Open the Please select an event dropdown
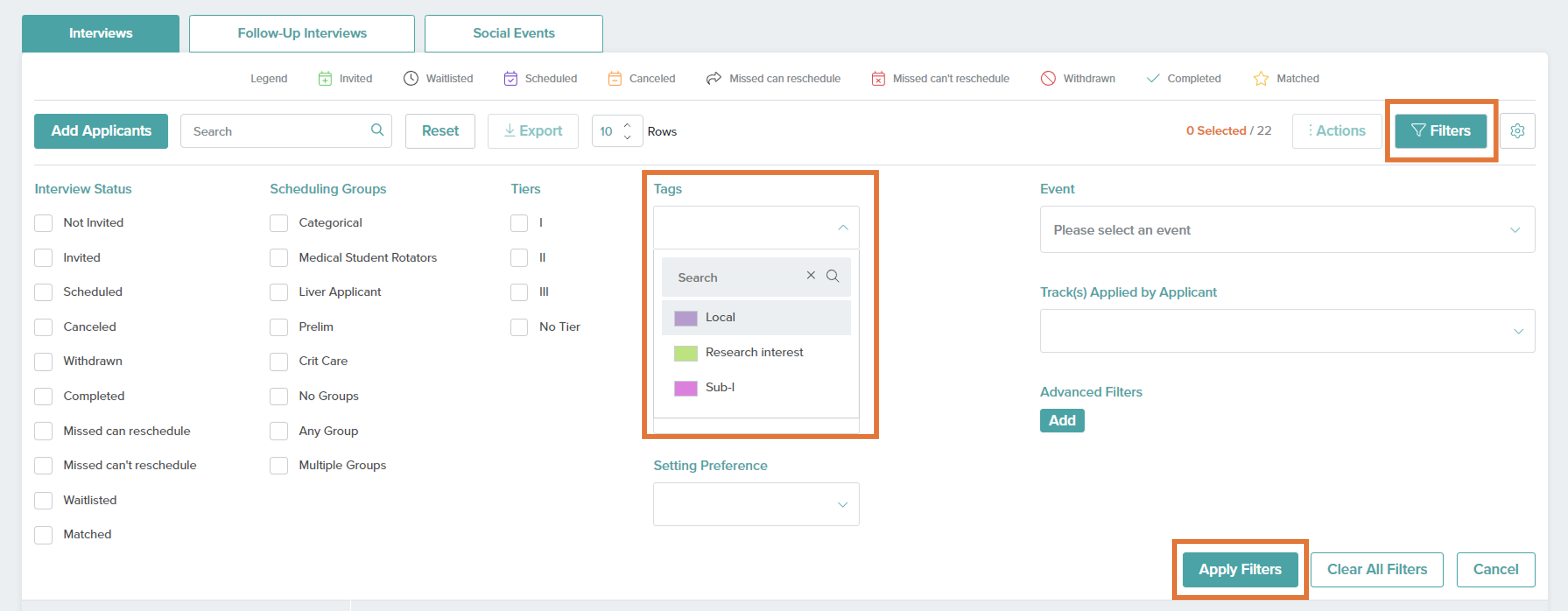Screen dimensions: 1568x611 1288,229
